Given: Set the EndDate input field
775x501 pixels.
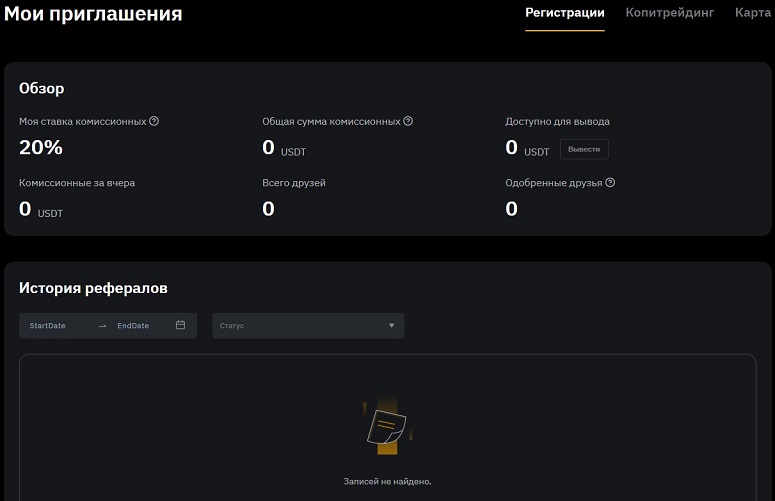Looking at the screenshot, I should (133, 326).
